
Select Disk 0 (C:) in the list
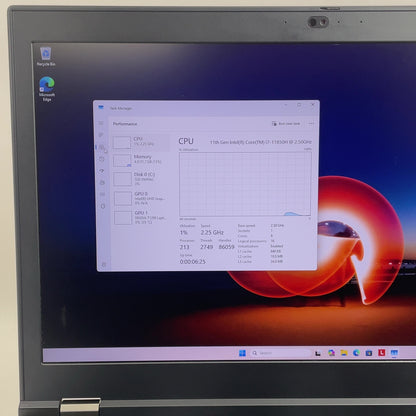[x=141, y=179]
